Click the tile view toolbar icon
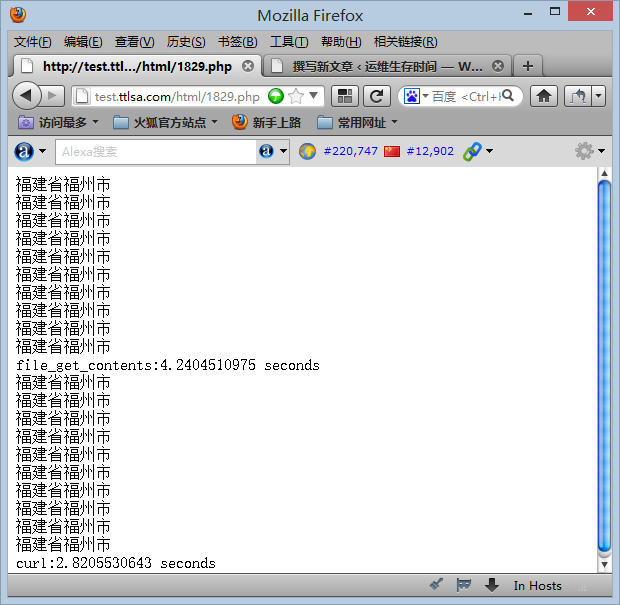The width and height of the screenshot is (620, 605). point(345,96)
